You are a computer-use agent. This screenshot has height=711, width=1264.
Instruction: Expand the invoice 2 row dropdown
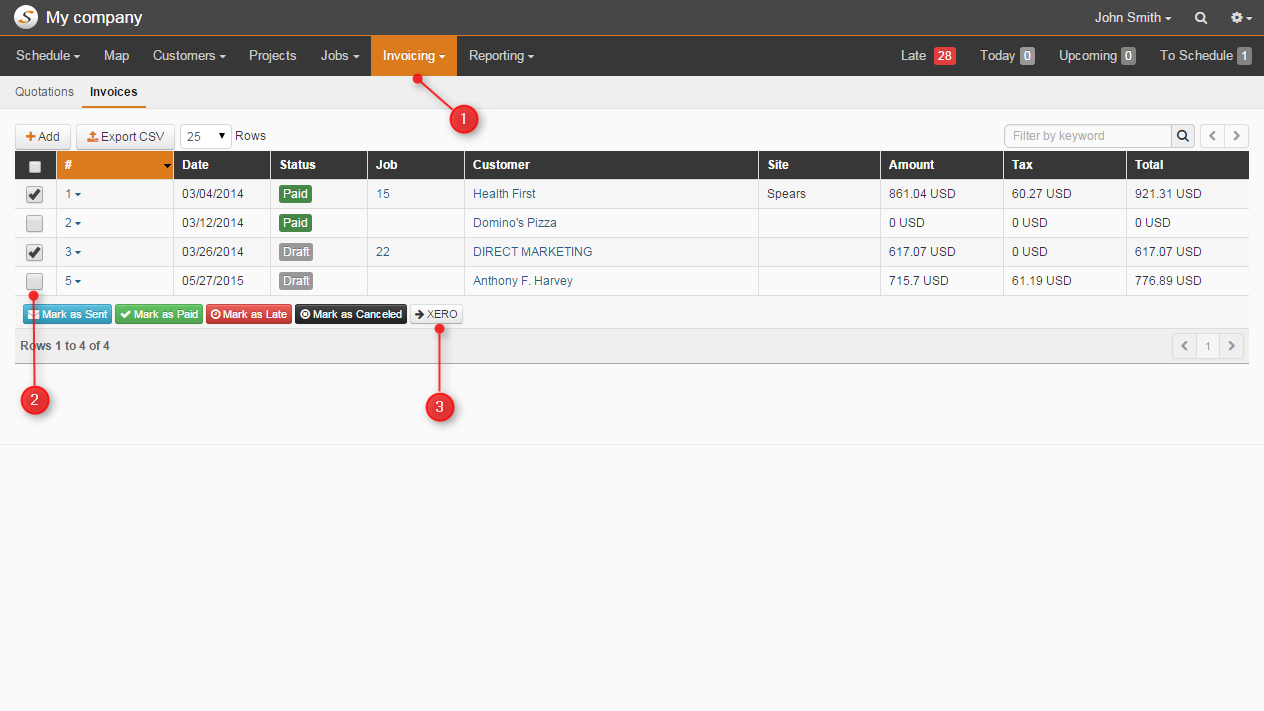pos(73,223)
